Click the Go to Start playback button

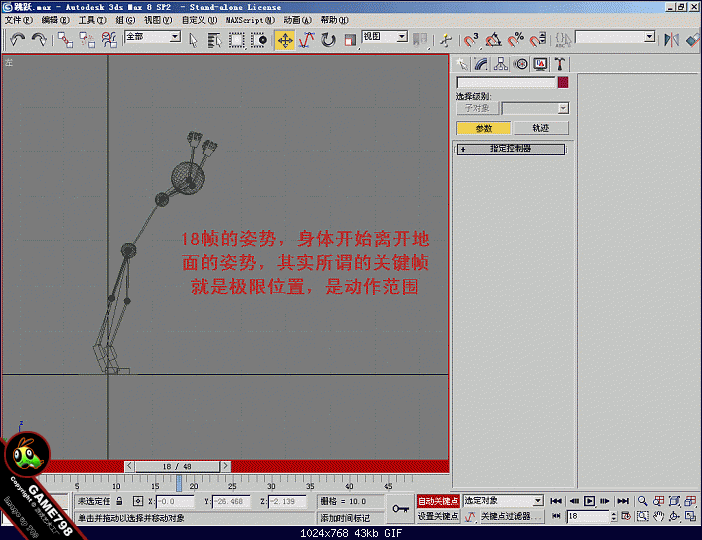(556, 501)
